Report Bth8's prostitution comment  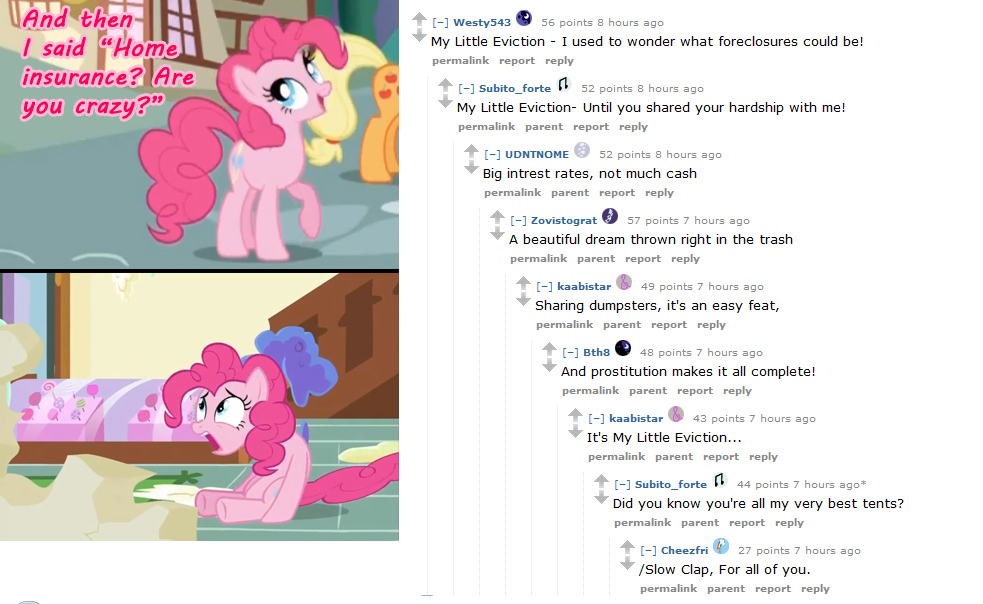695,391
